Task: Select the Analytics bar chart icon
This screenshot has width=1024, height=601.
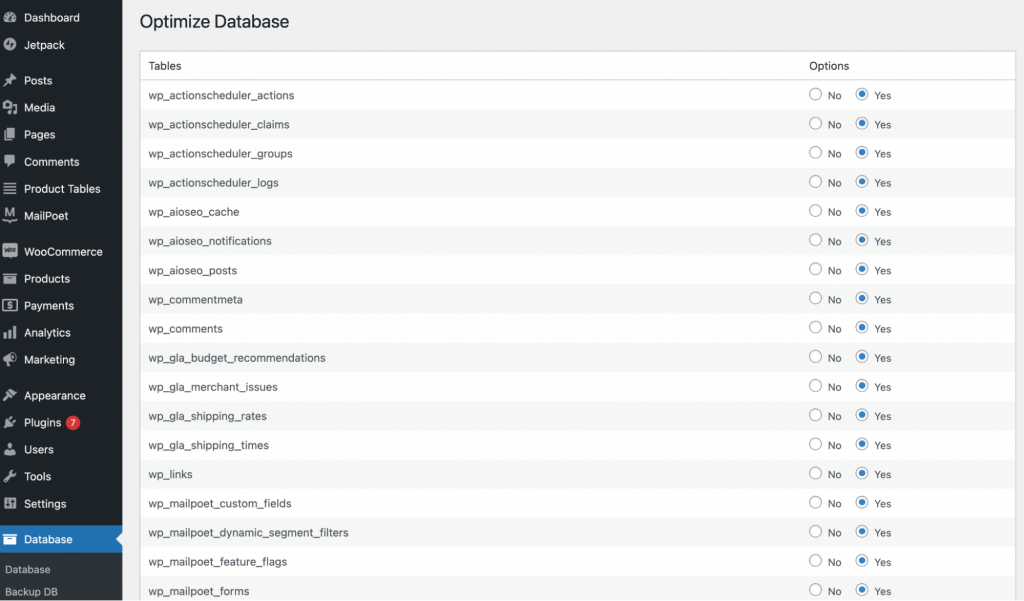Action: click(15, 333)
